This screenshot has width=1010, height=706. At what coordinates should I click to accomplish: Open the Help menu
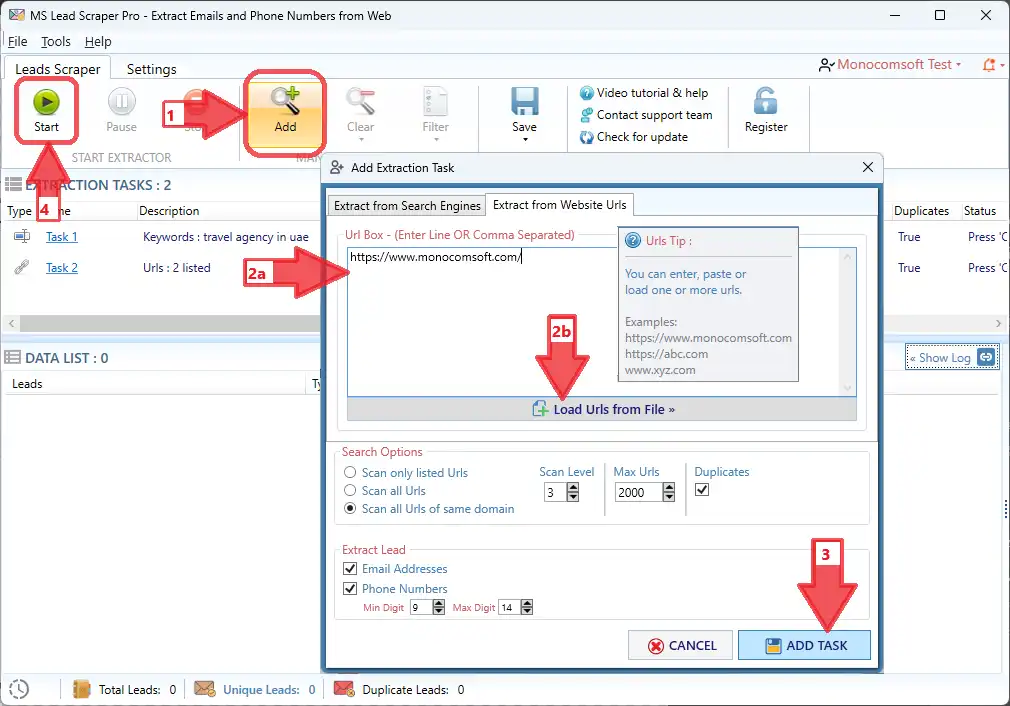pos(98,41)
